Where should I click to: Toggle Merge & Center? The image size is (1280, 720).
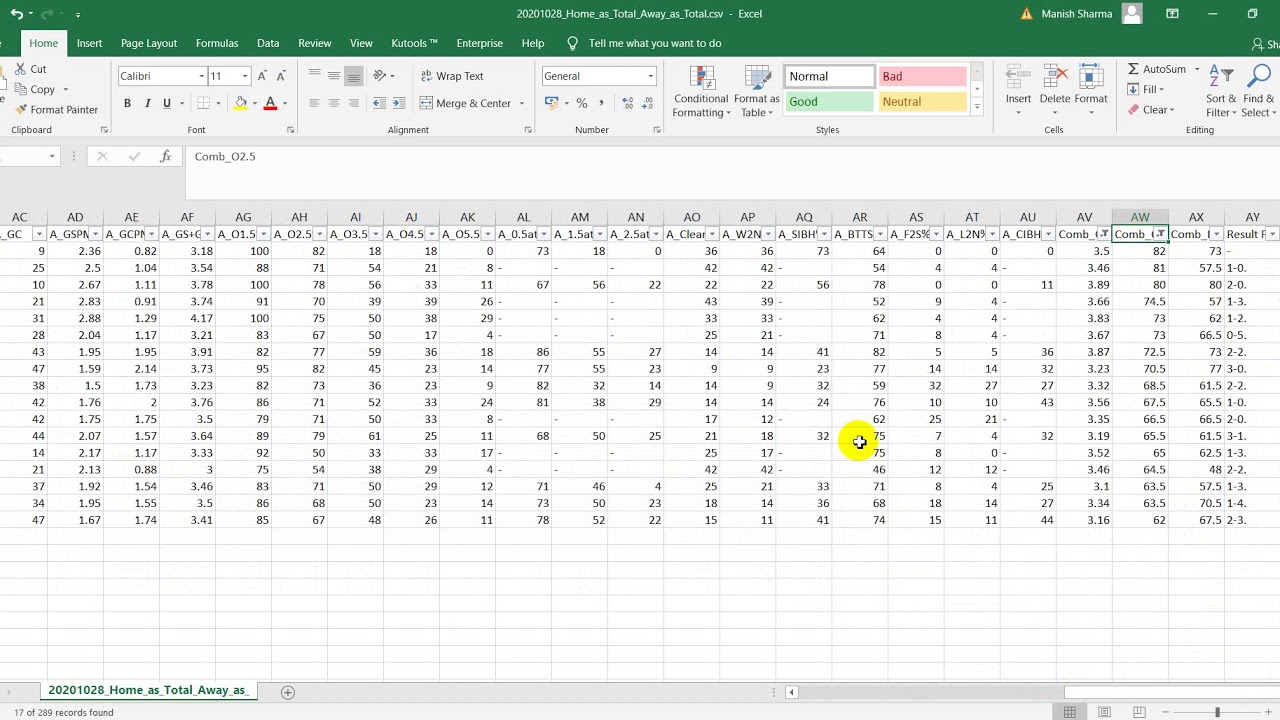pos(465,103)
